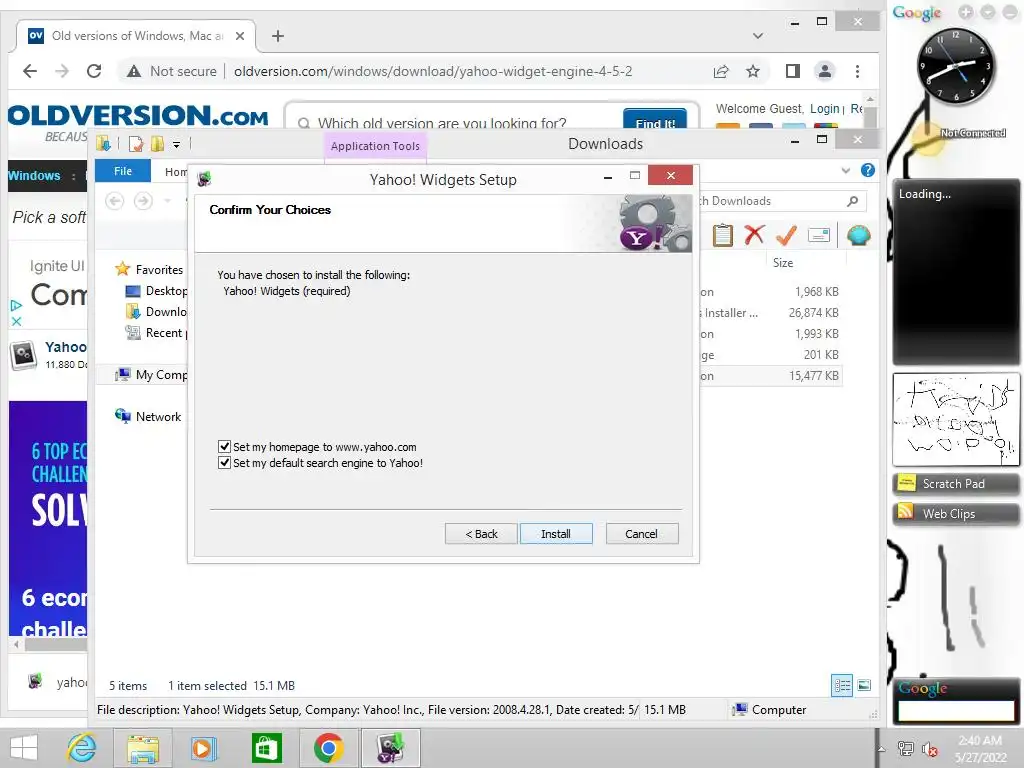Uncheck Set my default search engine to Yahoo!
1024x768 pixels.
[x=225, y=462]
